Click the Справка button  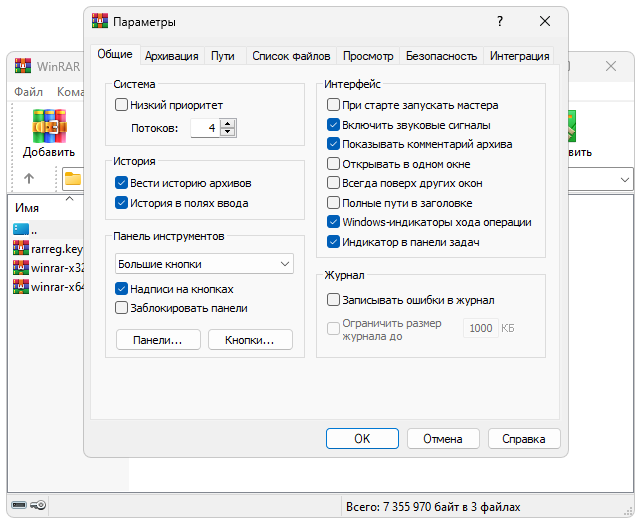[524, 438]
